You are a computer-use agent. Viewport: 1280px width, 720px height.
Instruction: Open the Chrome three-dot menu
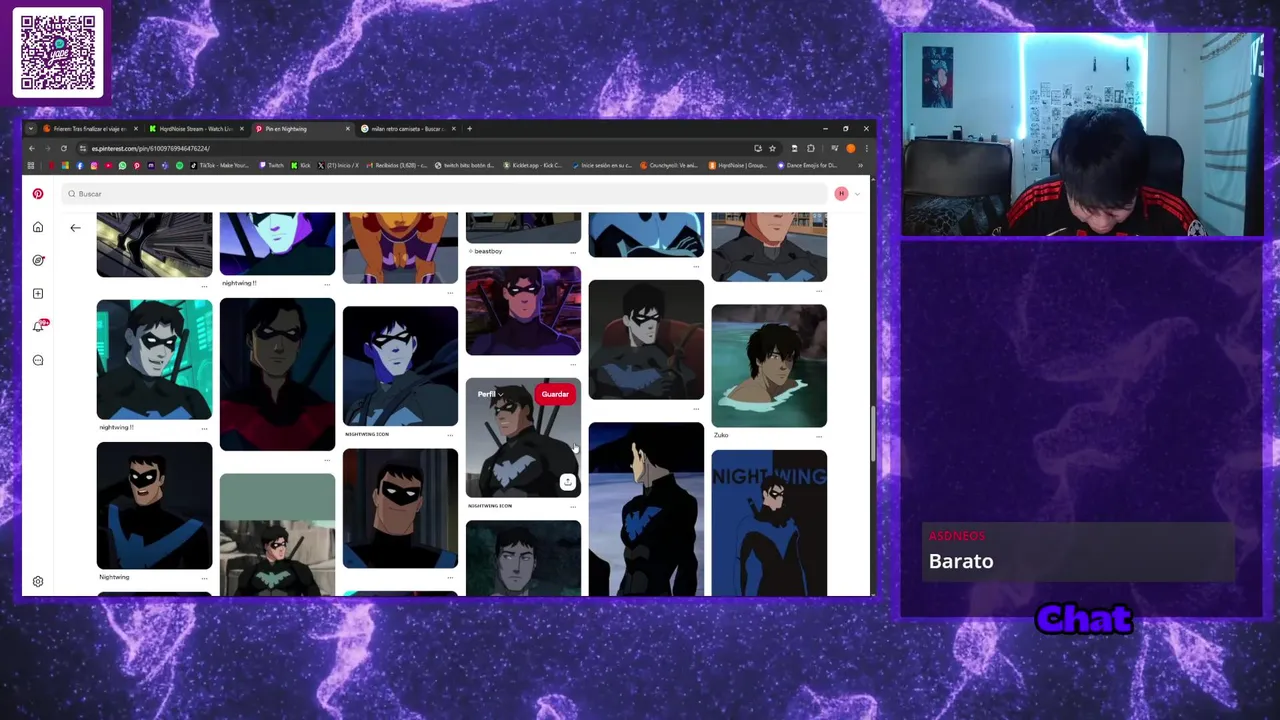click(865, 148)
